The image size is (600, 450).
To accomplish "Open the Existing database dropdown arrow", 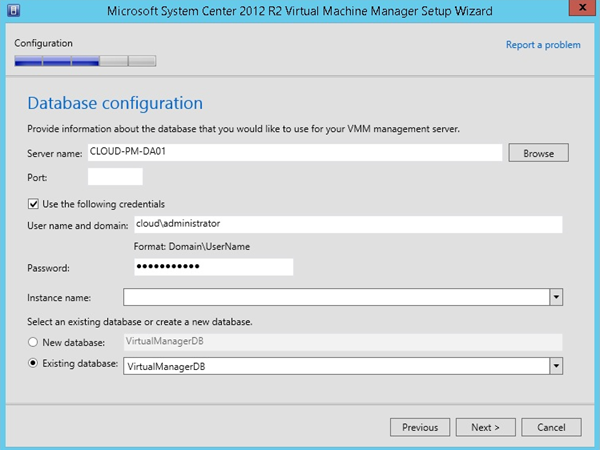I will click(556, 366).
